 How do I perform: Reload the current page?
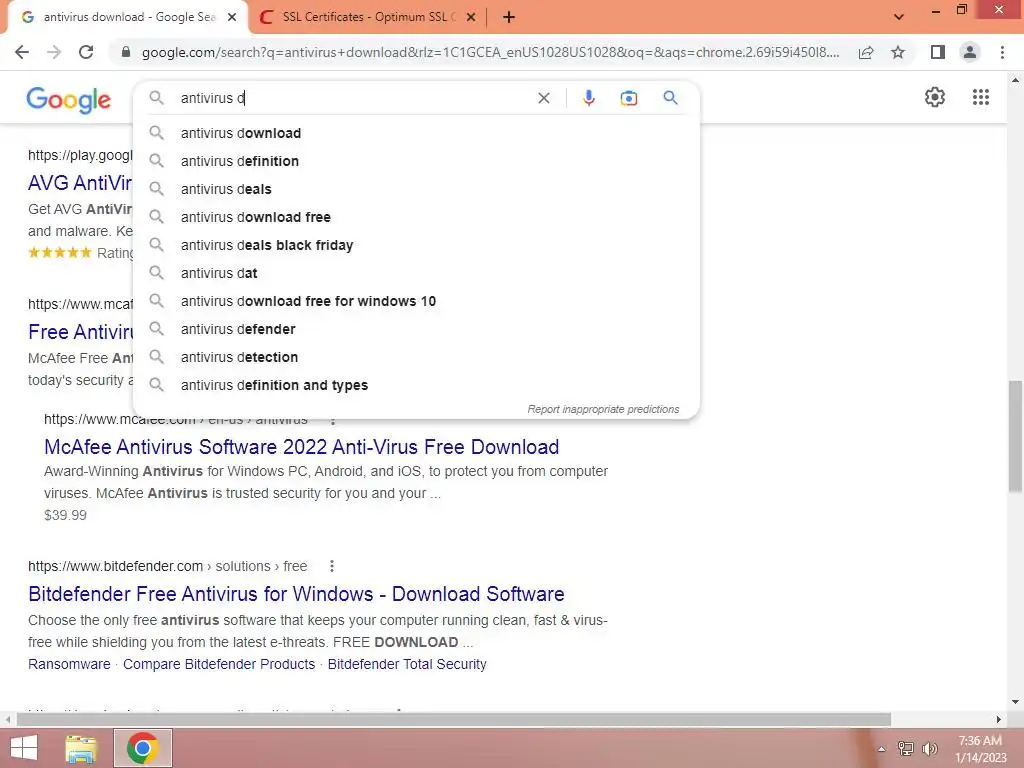(x=86, y=52)
